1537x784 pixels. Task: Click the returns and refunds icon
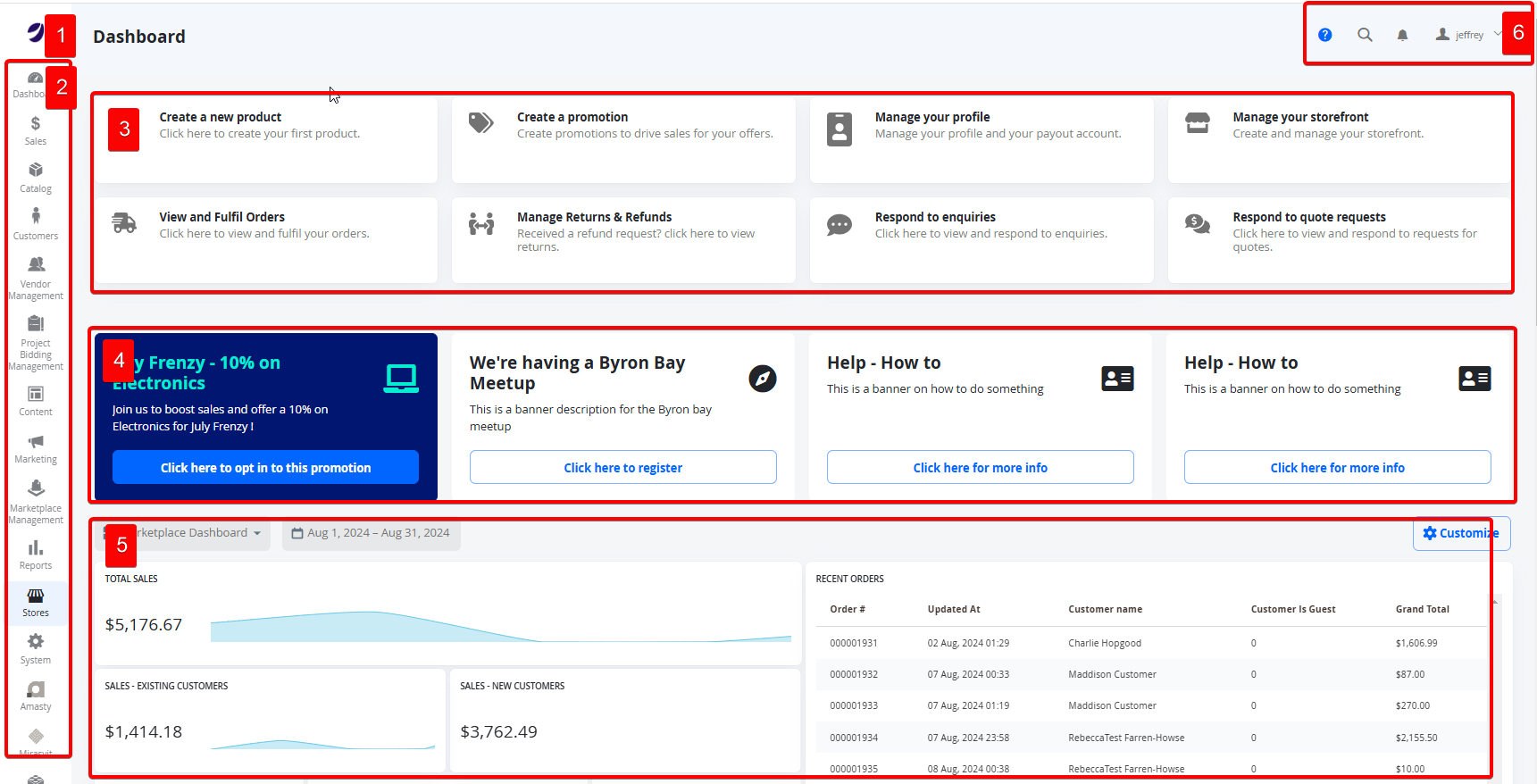pyautogui.click(x=481, y=223)
